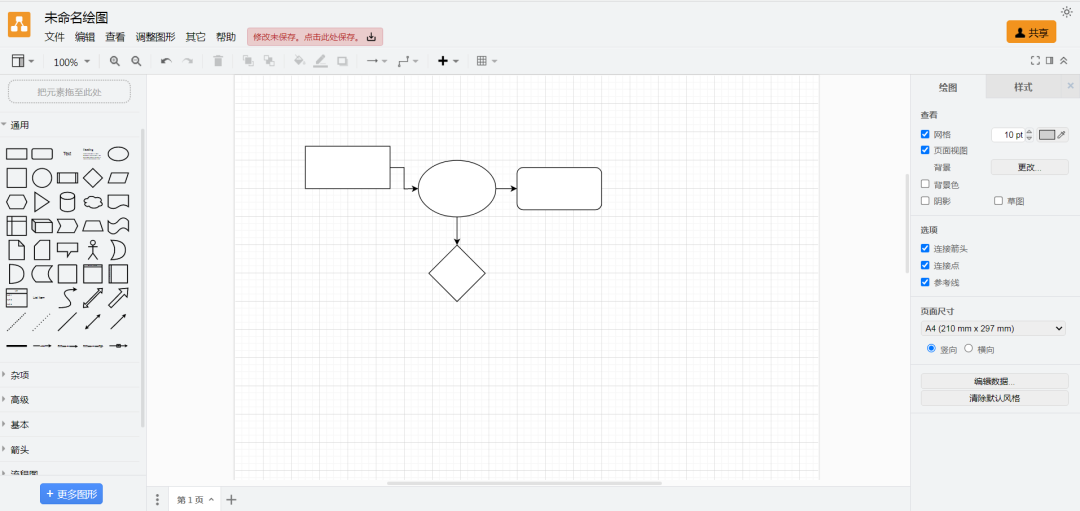
Task: Select the diamond shape in shape library
Action: point(93,178)
